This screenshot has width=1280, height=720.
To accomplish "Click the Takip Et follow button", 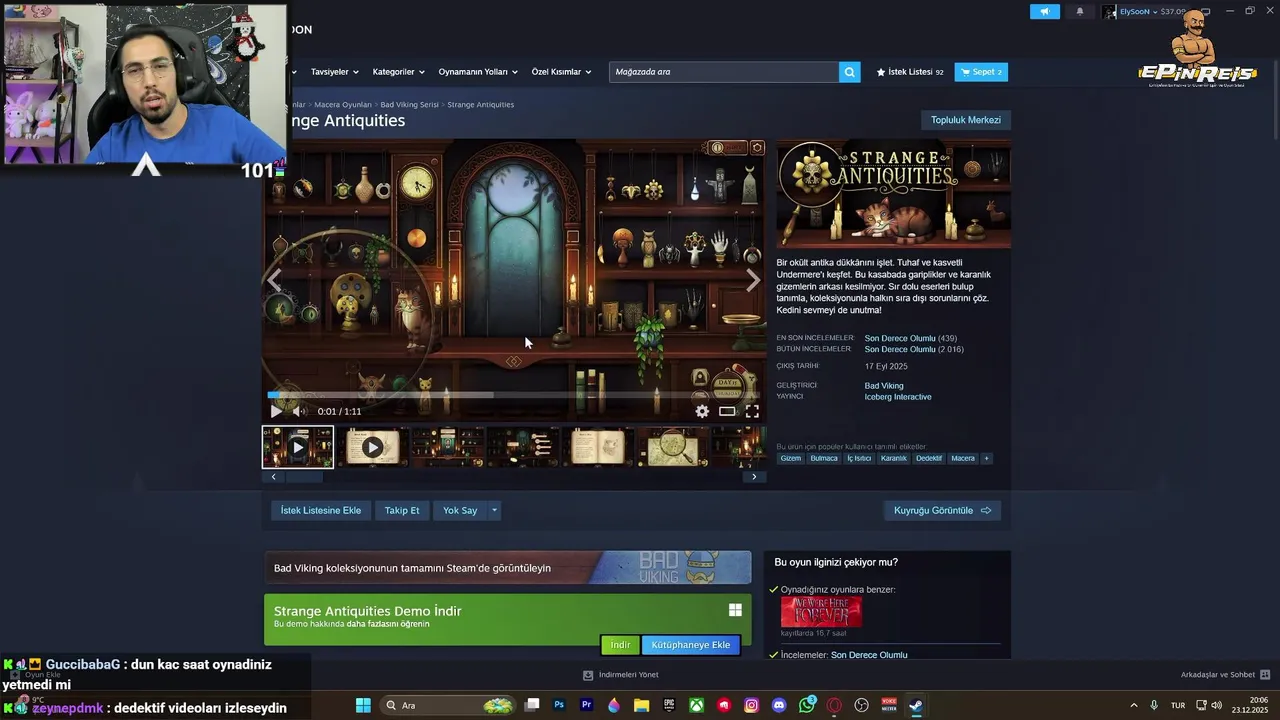I will point(402,511).
